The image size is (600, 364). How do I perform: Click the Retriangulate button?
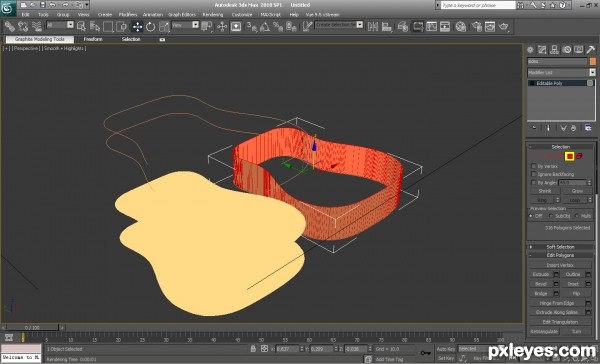click(x=544, y=331)
